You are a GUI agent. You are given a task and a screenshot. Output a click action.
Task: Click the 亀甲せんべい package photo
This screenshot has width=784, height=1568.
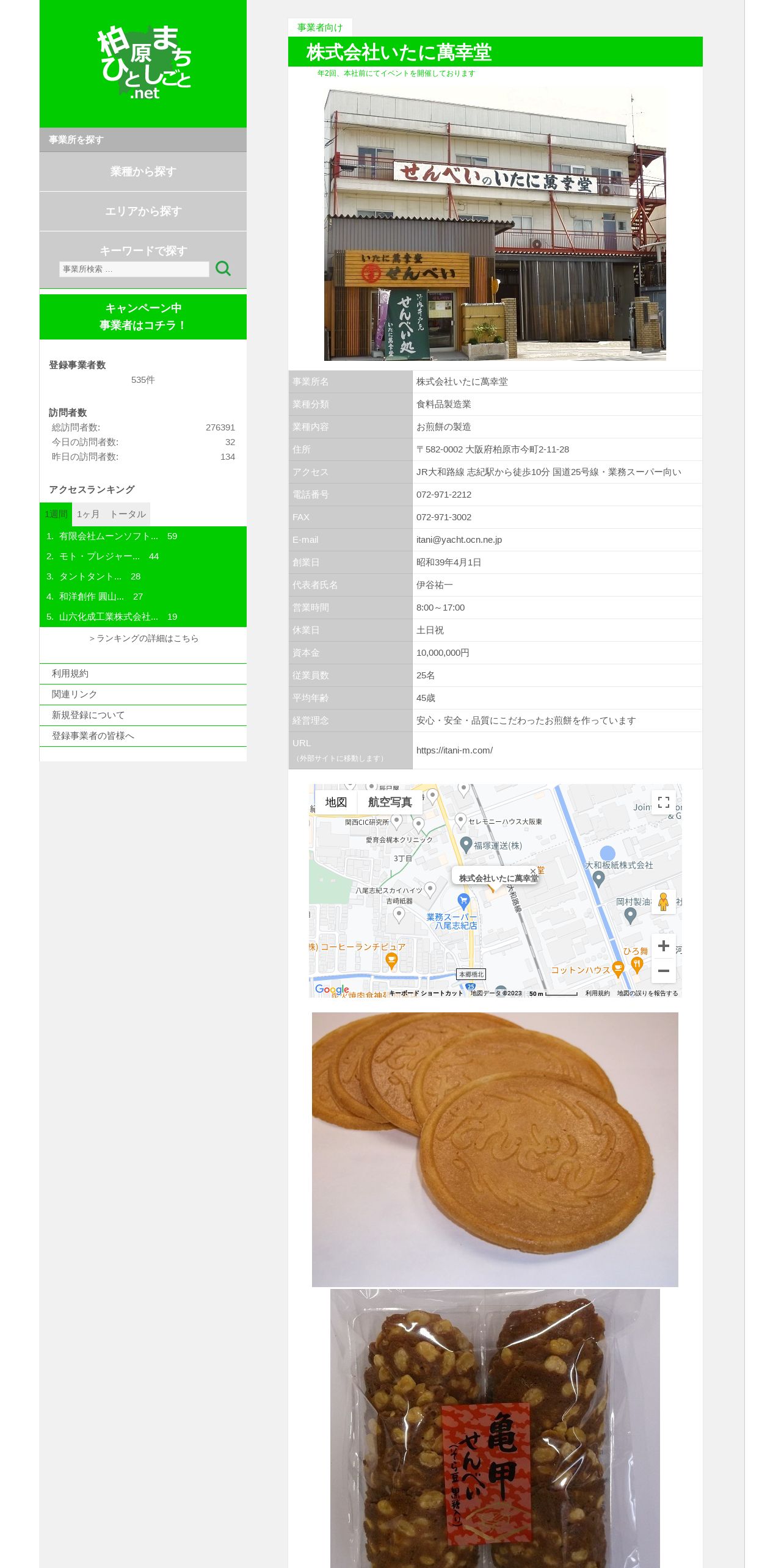pos(495,1428)
